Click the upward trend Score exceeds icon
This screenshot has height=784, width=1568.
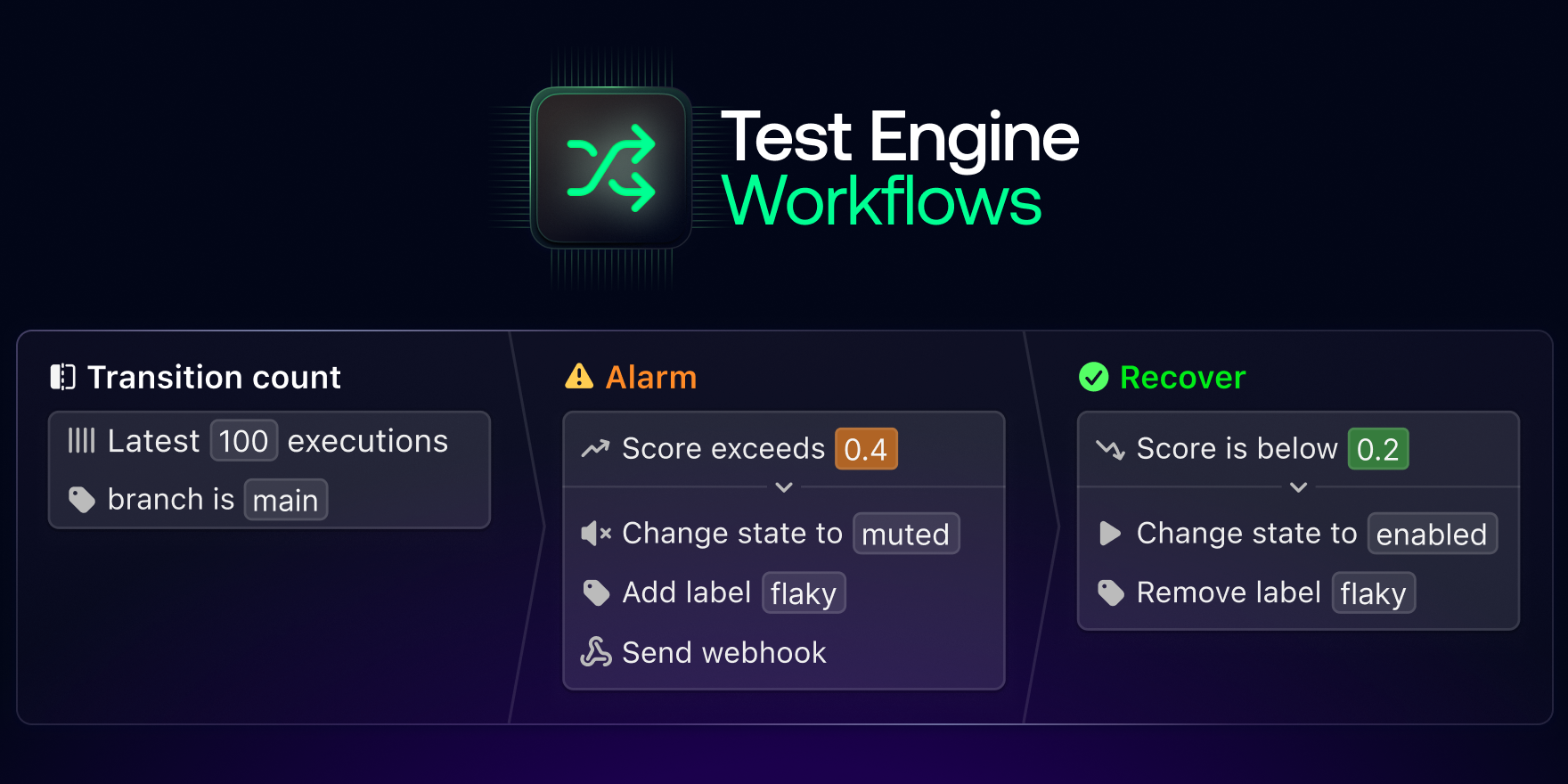[595, 448]
